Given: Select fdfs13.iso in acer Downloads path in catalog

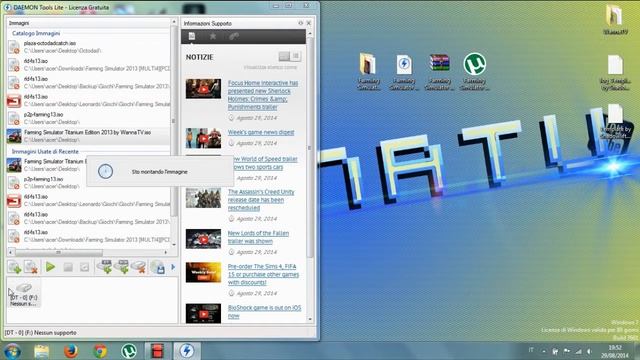Looking at the screenshot, I should [88, 65].
